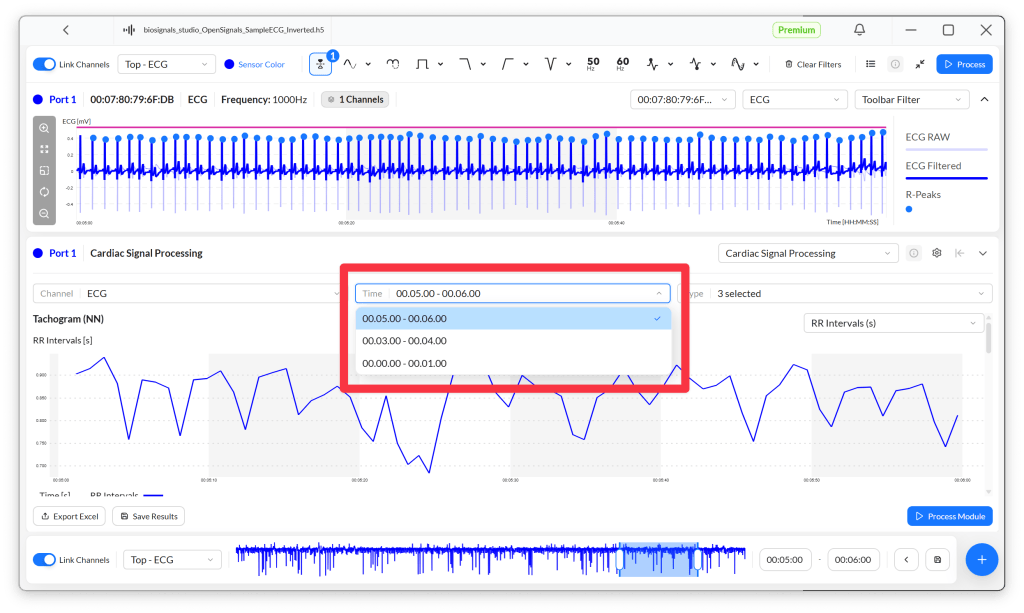Choose the high-pass filter icon

coord(507,64)
